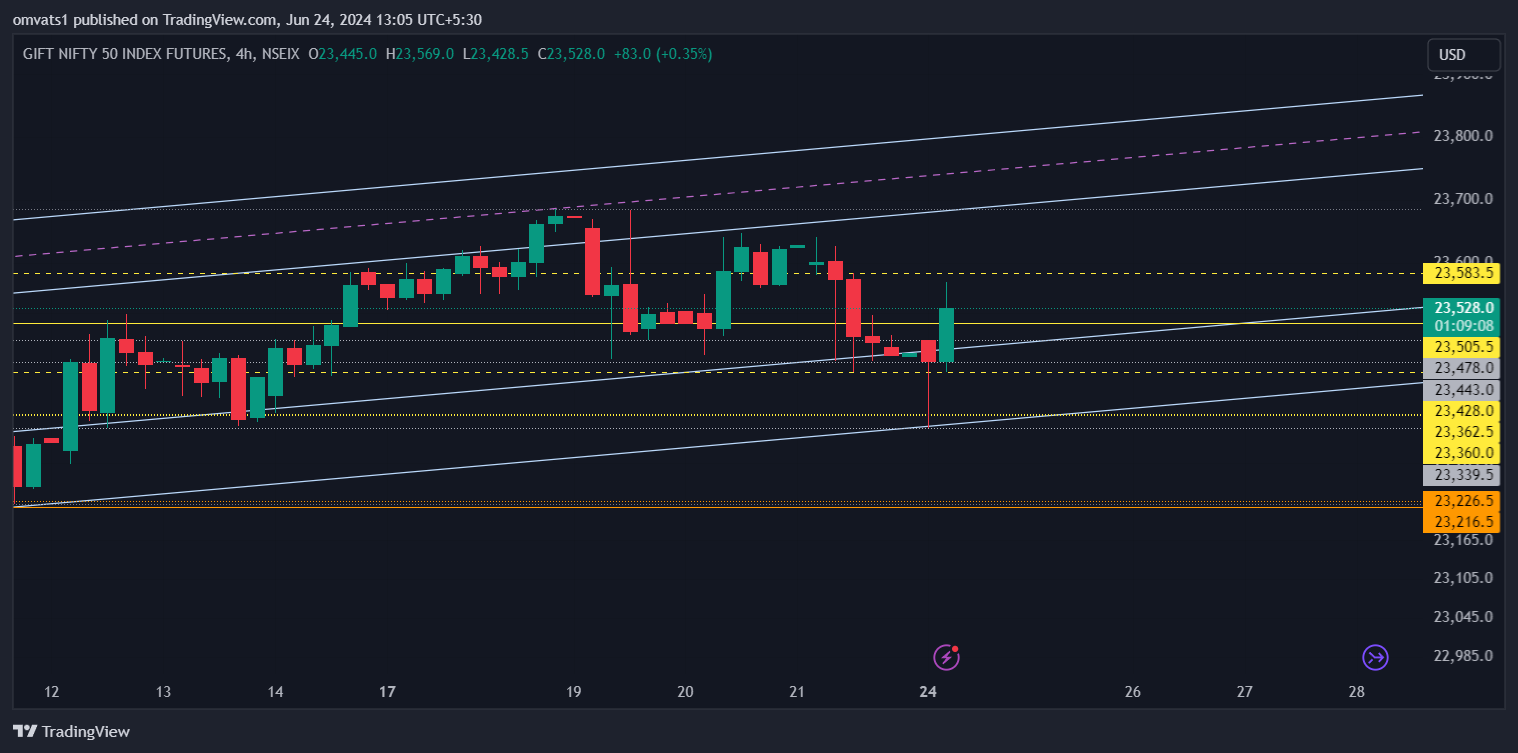Click the latest green candle on 24
Viewport: 1518px width, 753px height.
(x=946, y=334)
